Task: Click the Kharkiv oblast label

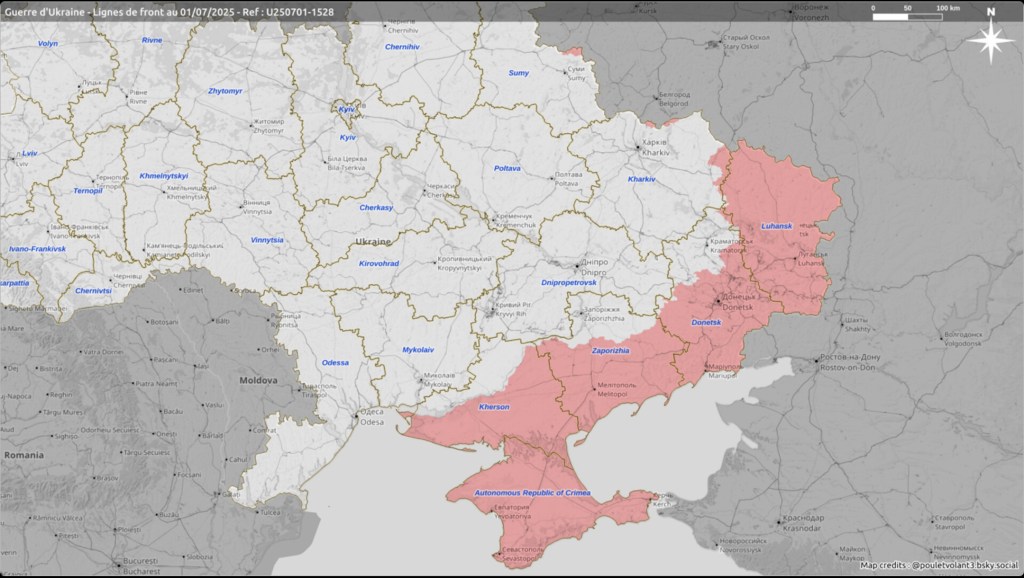Action: point(641,179)
